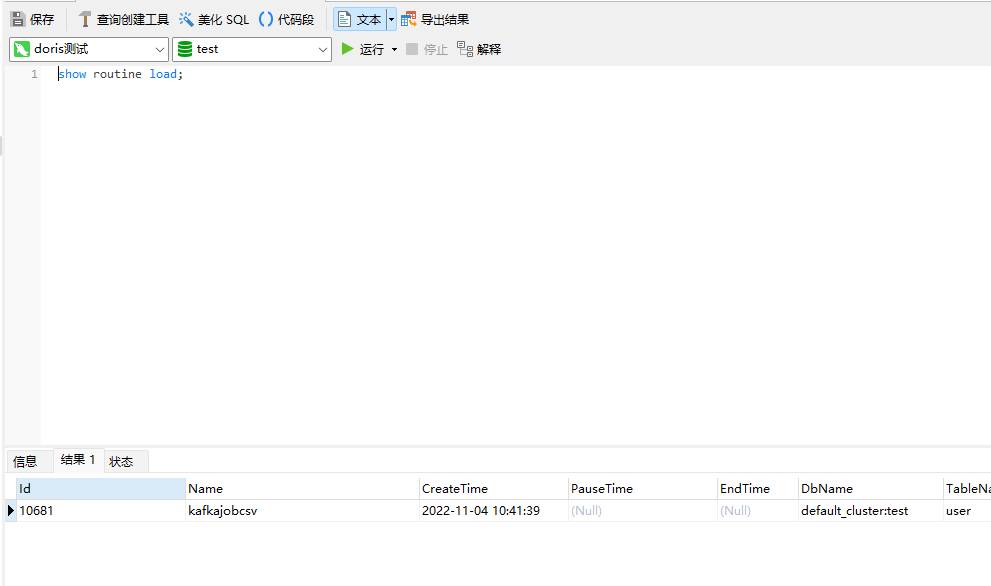Click Export Result (导出结果) icon
The height and width of the screenshot is (586, 991).
(409, 19)
